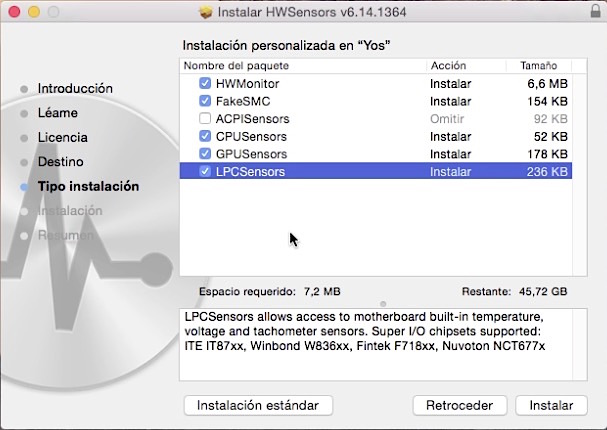Uncheck the LPCSensors package checkbox
This screenshot has height=430, width=607.
pos(205,171)
